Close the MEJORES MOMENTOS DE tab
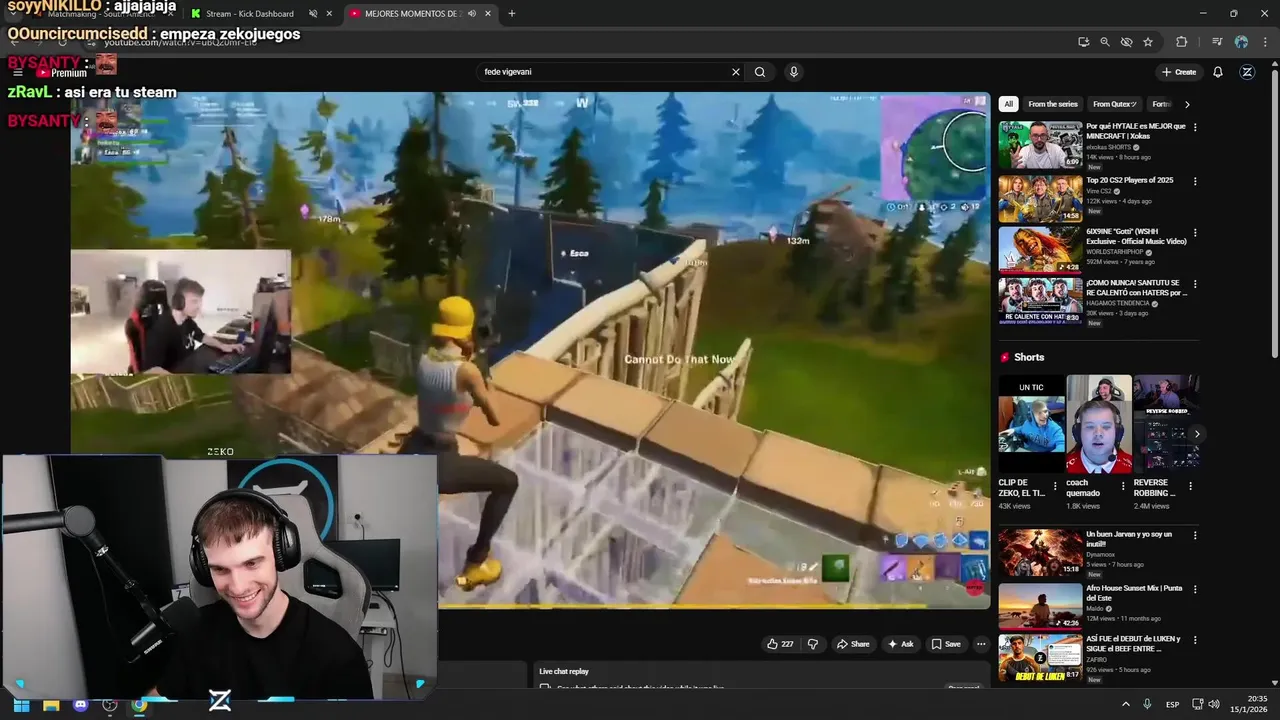This screenshot has width=1280, height=720. [488, 14]
